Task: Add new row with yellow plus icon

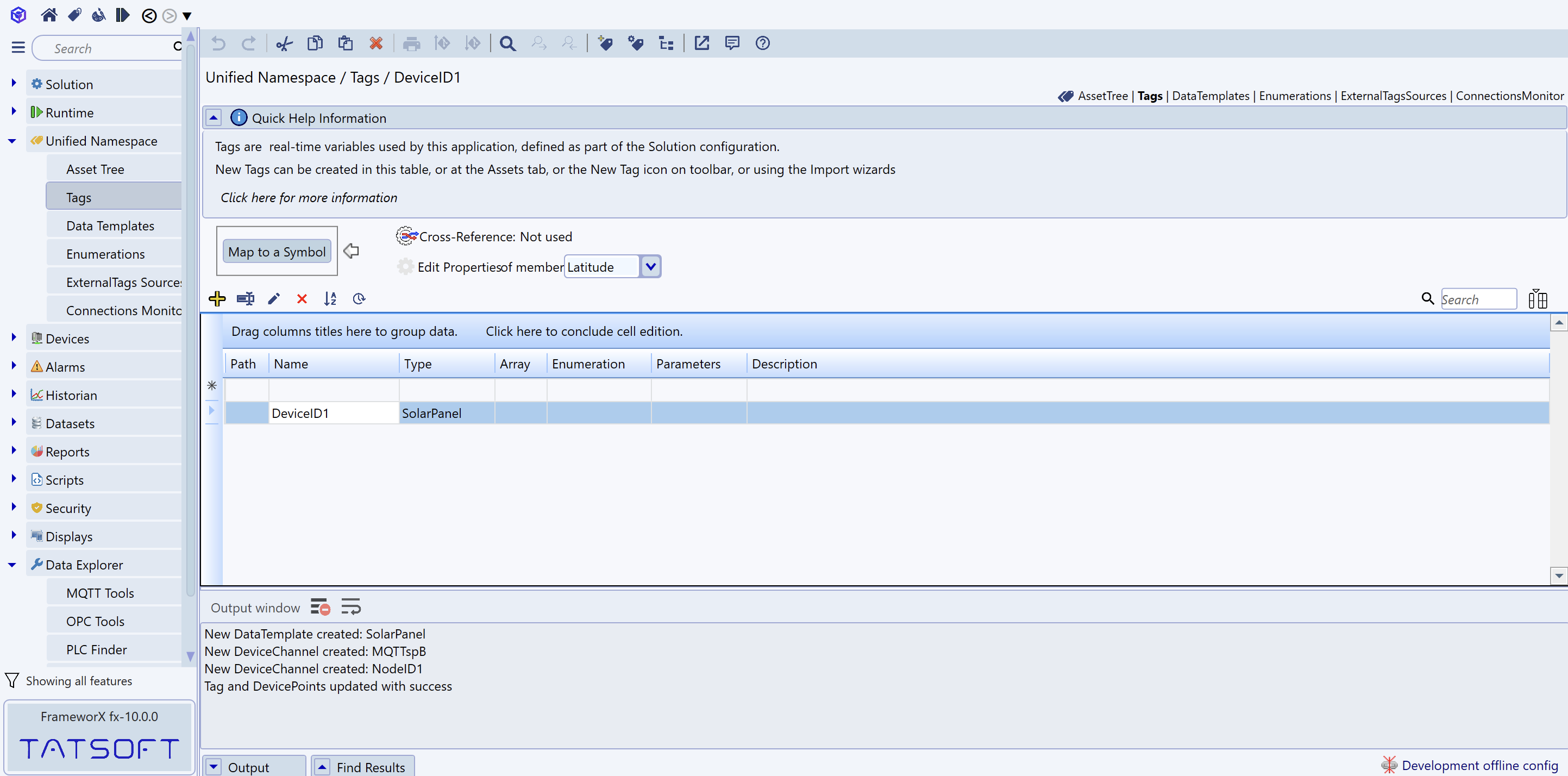Action: [x=217, y=299]
